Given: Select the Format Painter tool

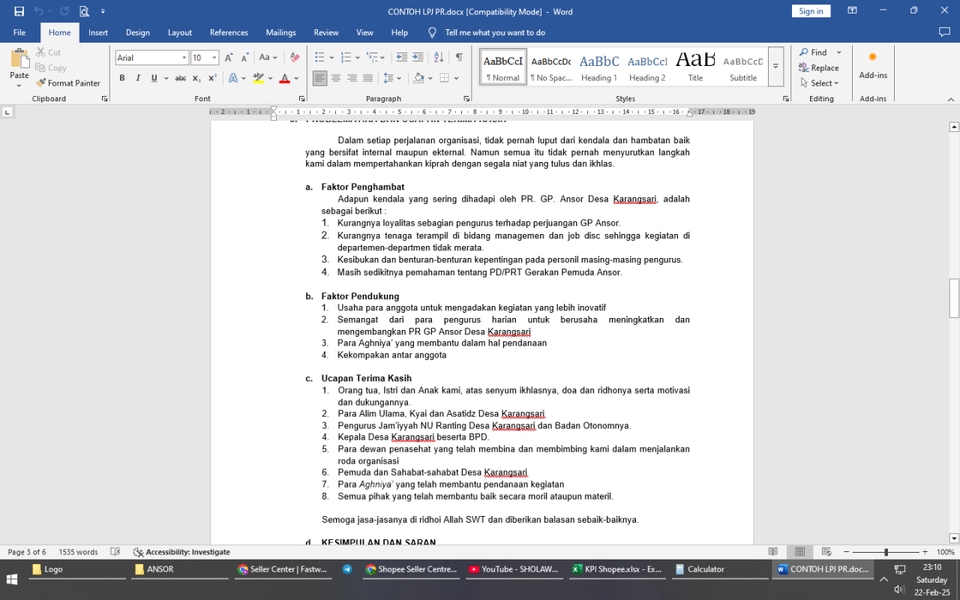Looking at the screenshot, I should click(x=68, y=83).
